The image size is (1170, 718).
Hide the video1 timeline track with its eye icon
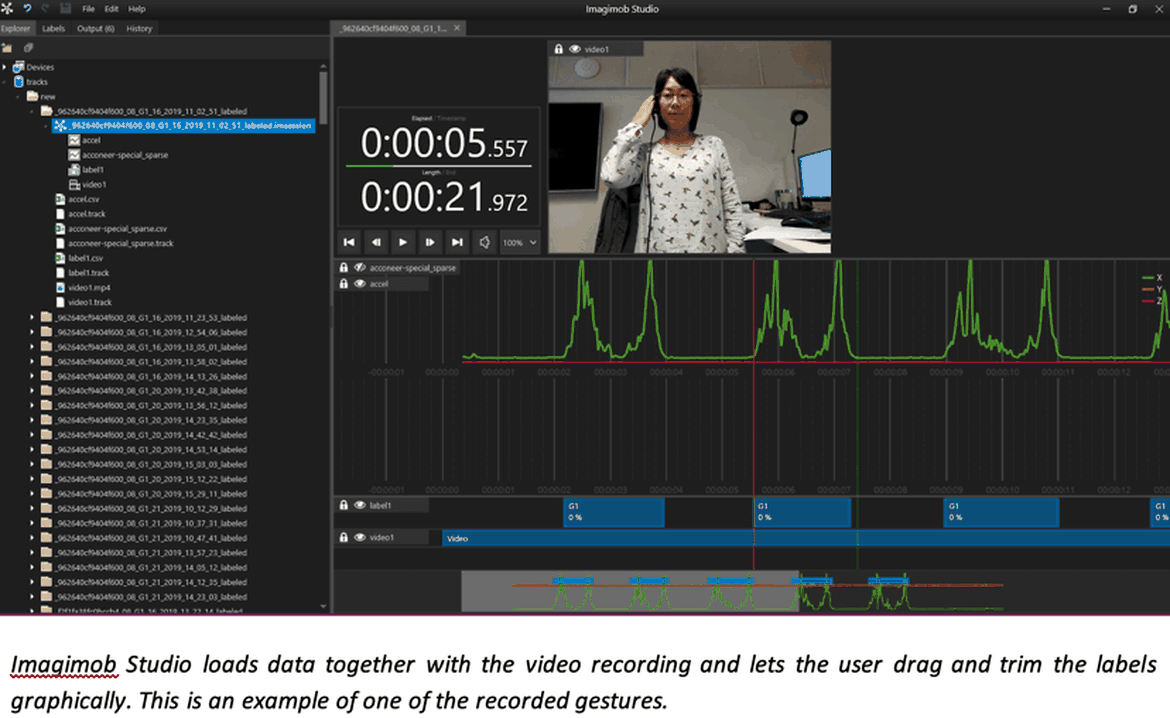click(x=360, y=537)
